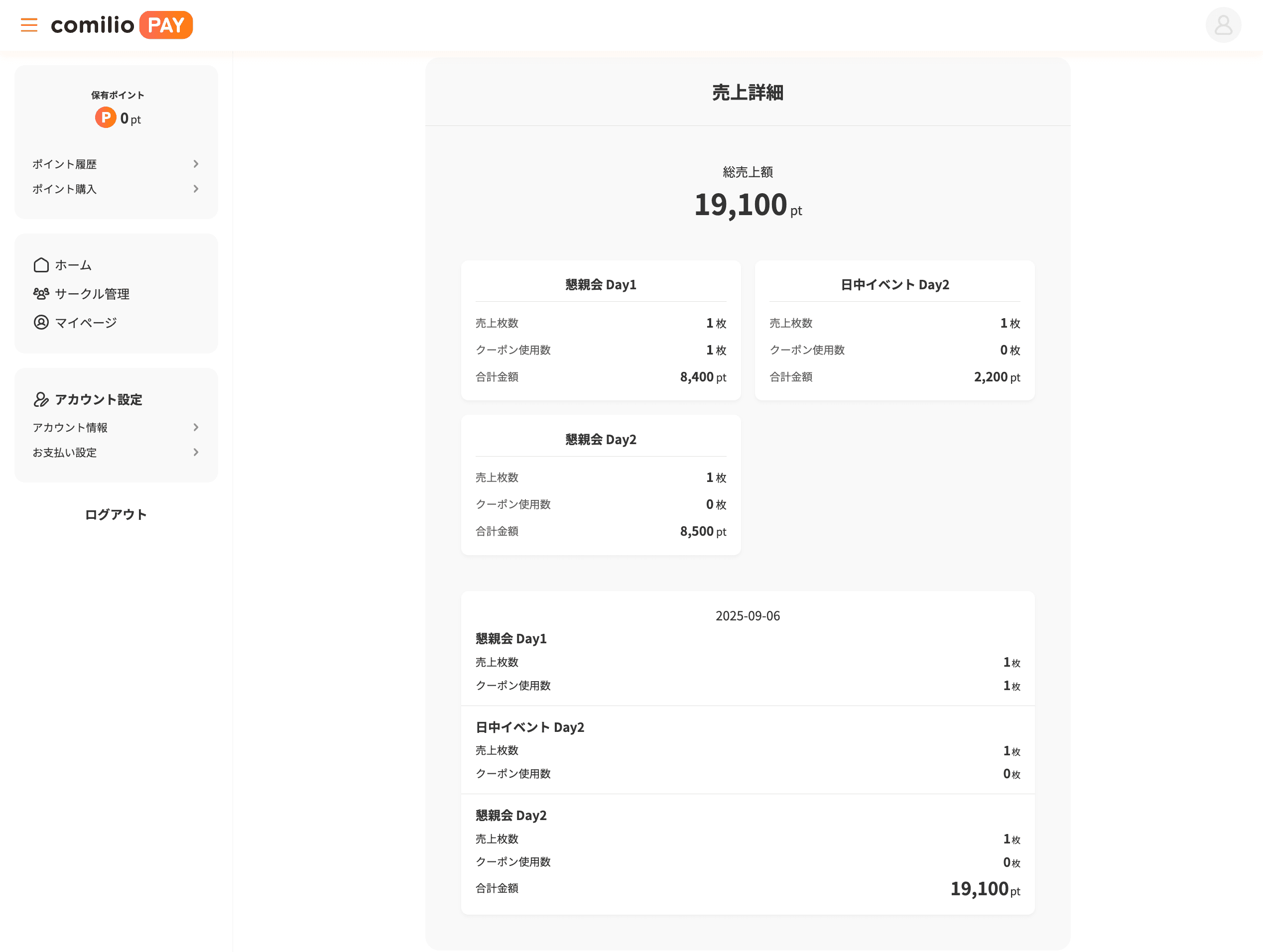
Task: Select the ホーム home icon
Action: (40, 265)
